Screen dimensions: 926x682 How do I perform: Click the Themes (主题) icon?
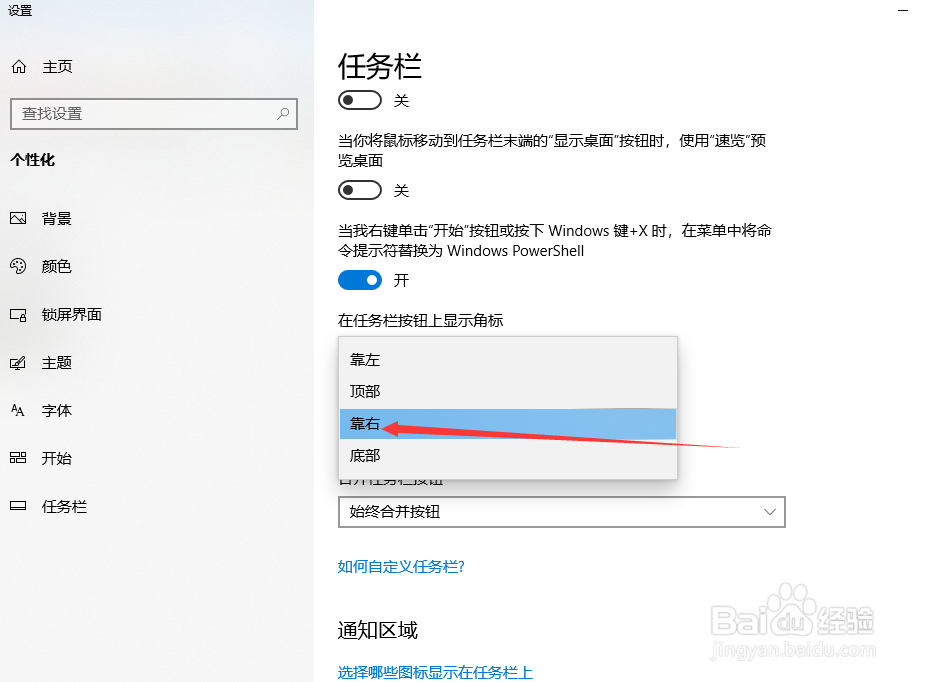point(18,363)
